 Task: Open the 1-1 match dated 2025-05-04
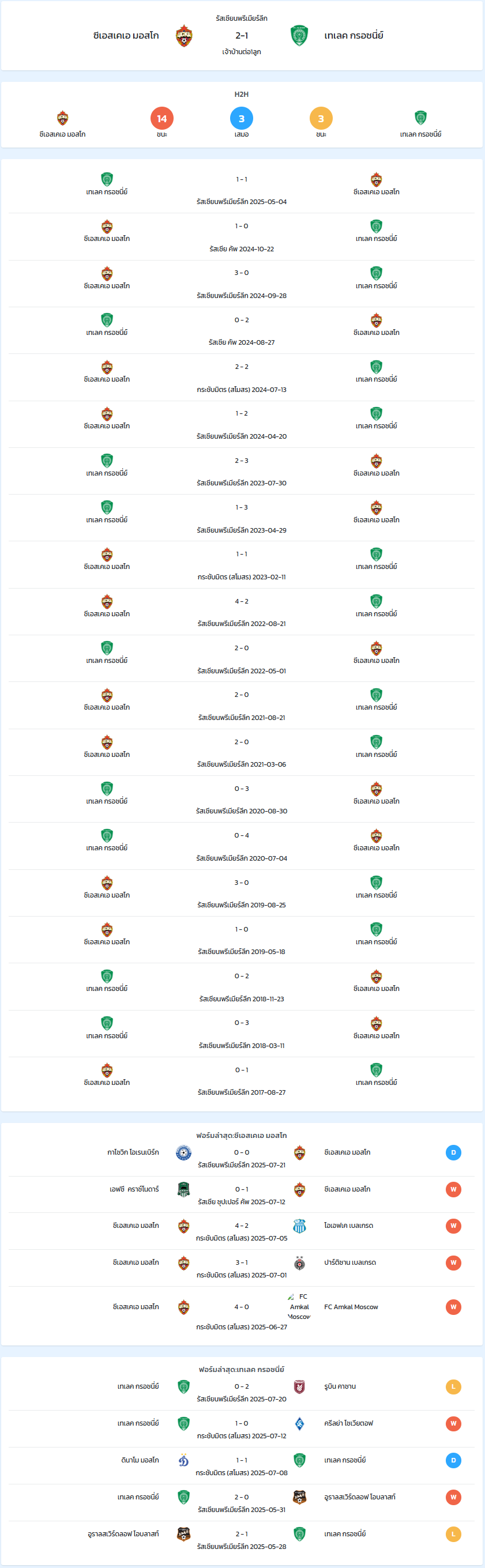point(241,189)
